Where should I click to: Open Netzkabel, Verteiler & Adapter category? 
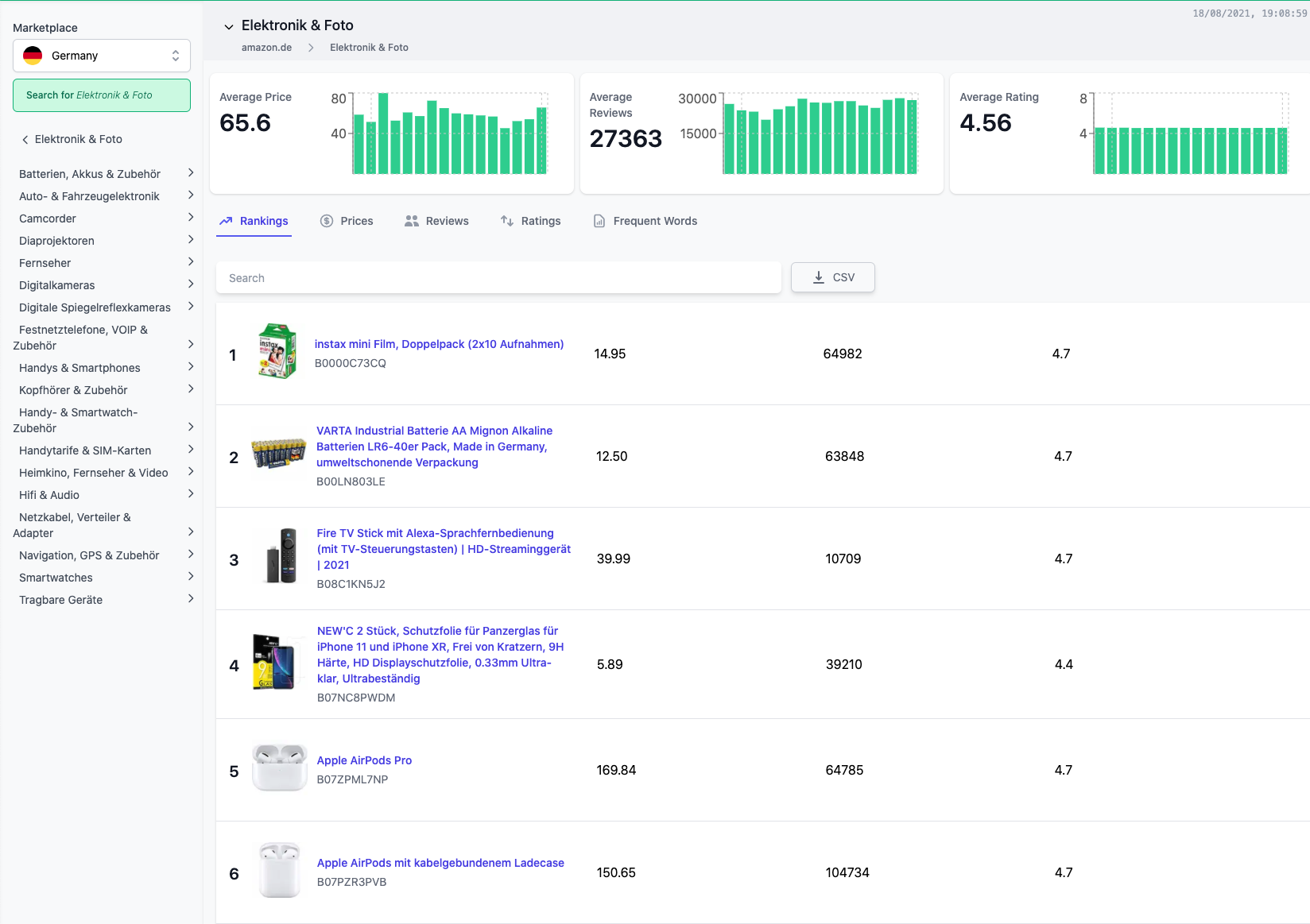[x=72, y=525]
